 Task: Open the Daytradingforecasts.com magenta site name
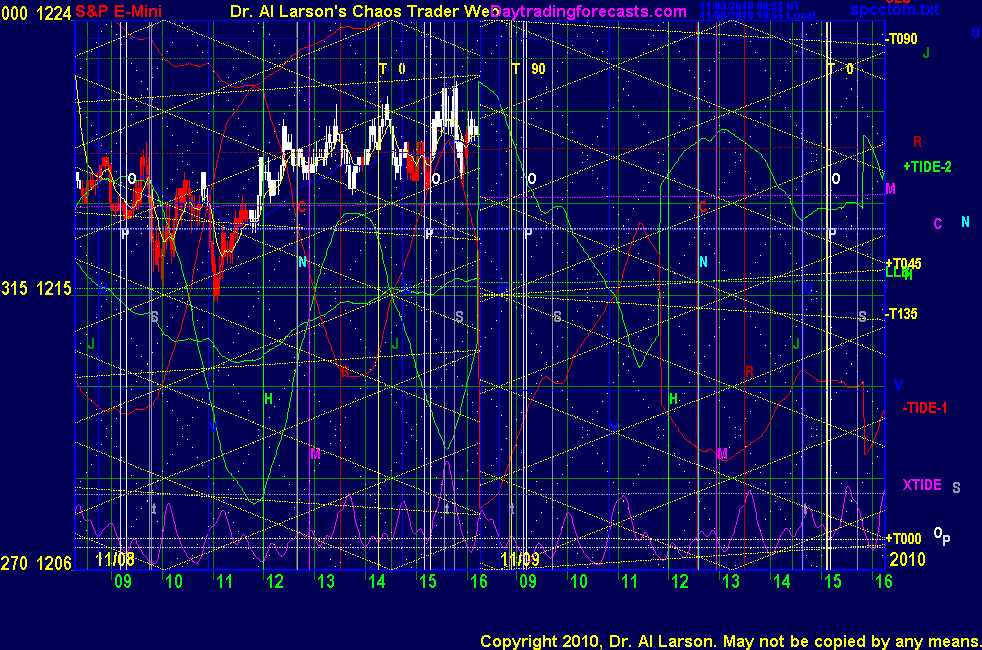pyautogui.click(x=589, y=11)
